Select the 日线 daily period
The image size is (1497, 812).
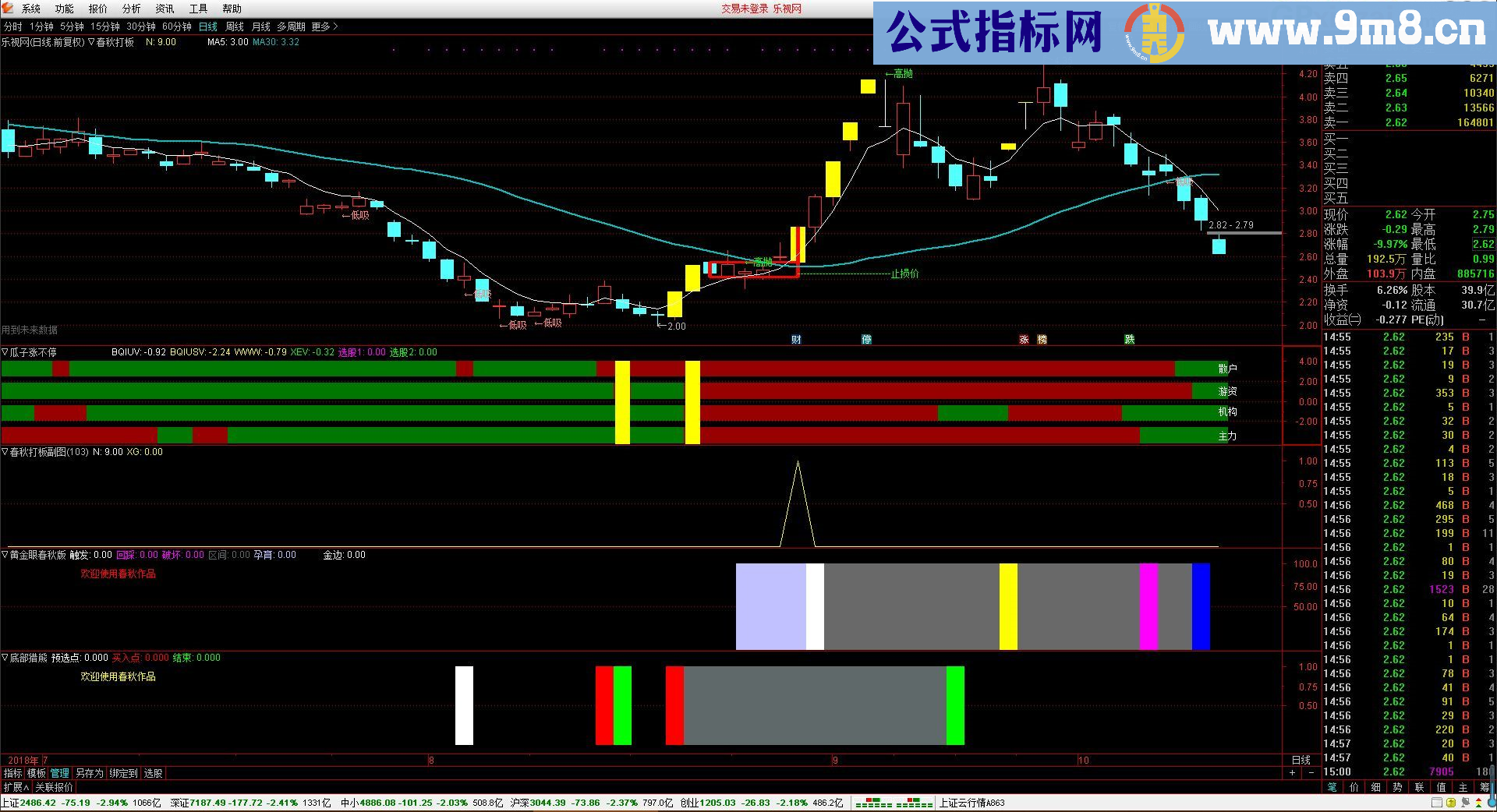pyautogui.click(x=208, y=26)
